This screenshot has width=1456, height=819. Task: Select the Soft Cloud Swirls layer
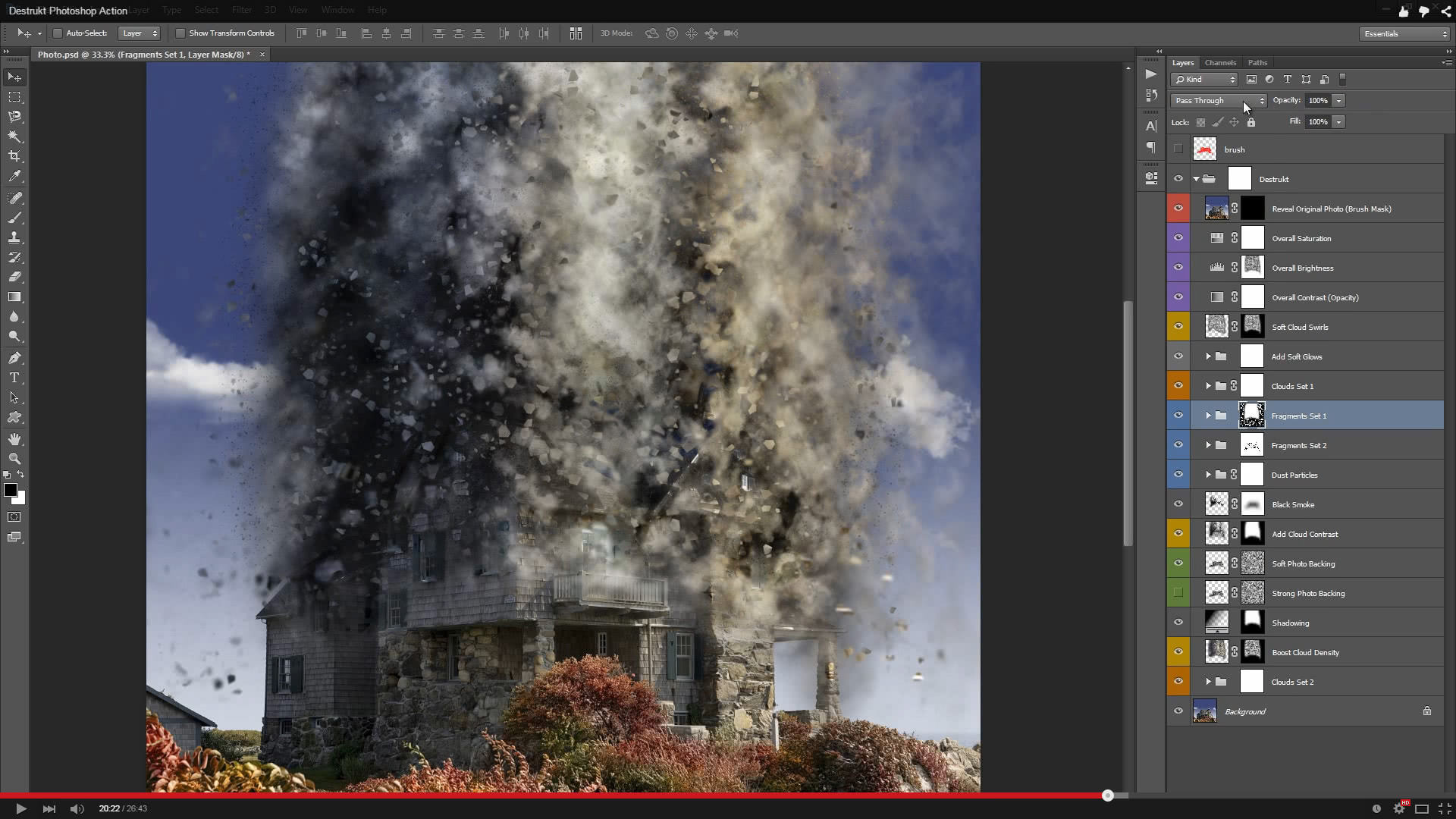tap(1299, 327)
